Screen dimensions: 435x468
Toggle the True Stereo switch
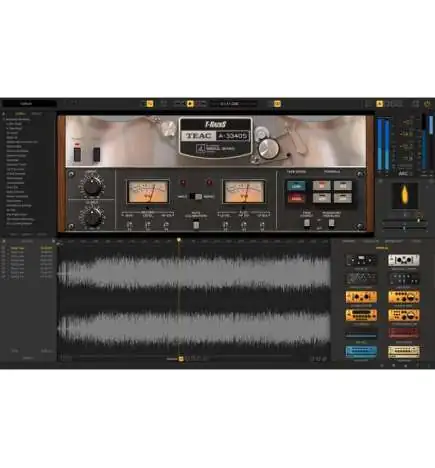307,223
